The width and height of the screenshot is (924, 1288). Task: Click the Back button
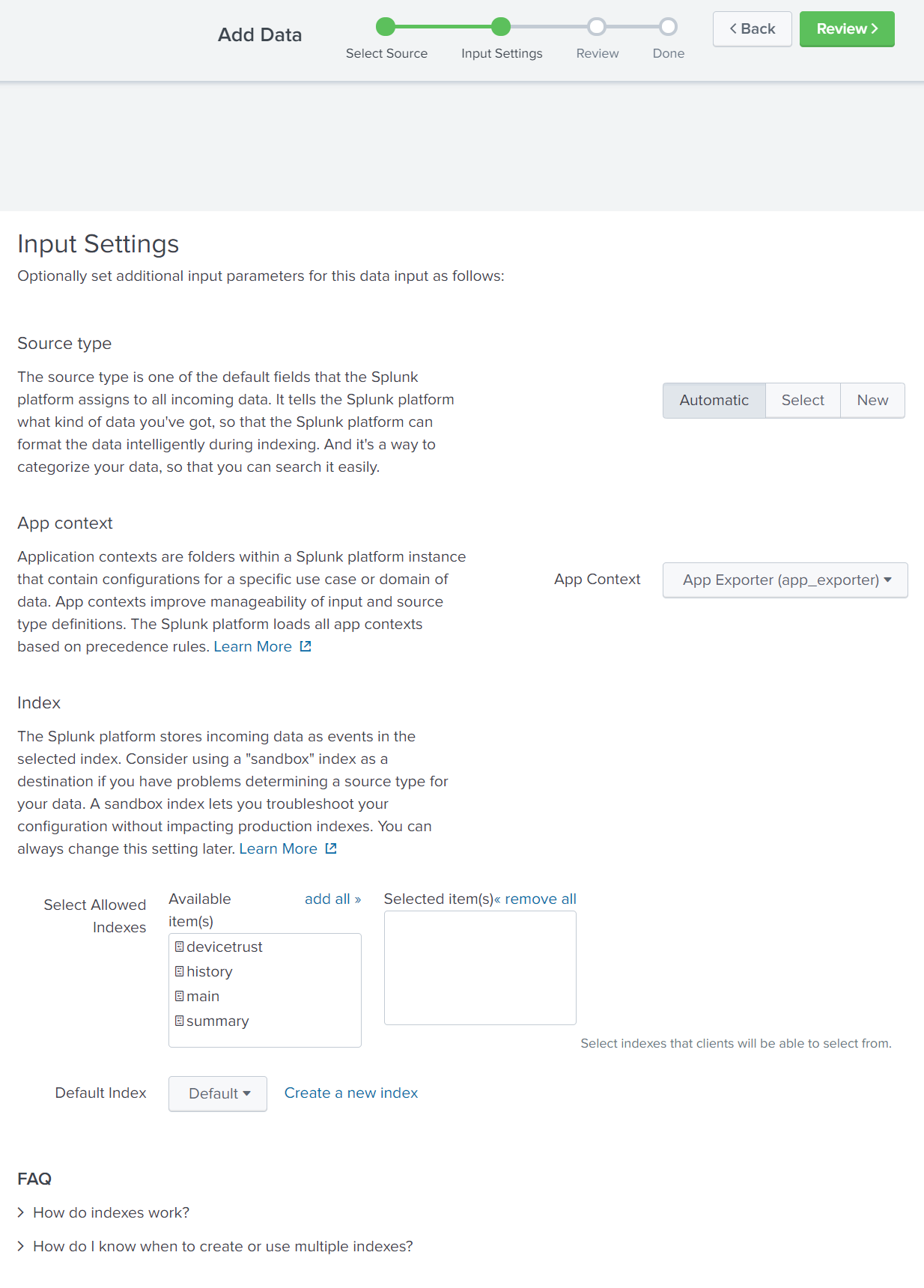pos(752,28)
